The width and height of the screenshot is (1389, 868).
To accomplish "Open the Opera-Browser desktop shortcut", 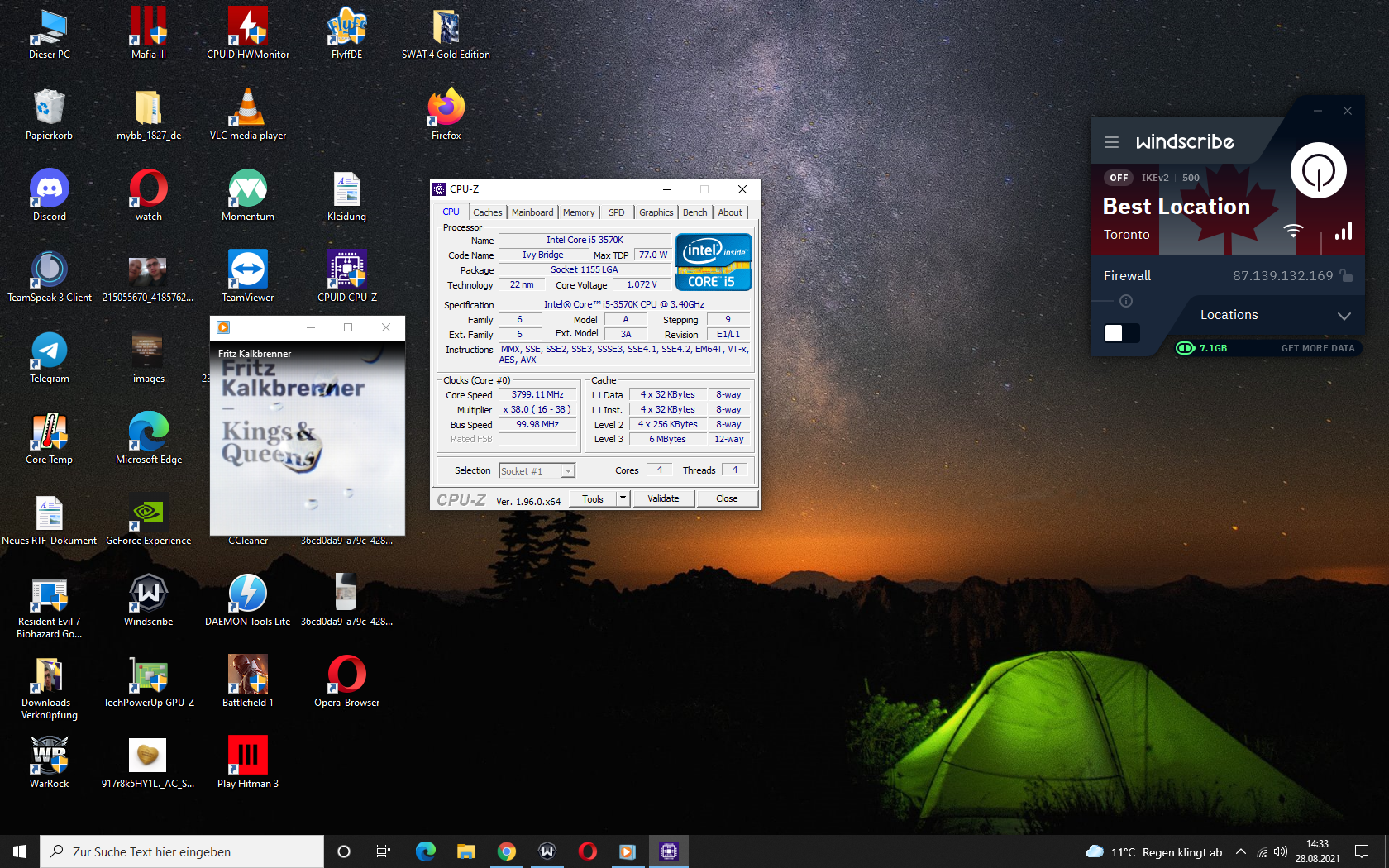I will (x=346, y=682).
